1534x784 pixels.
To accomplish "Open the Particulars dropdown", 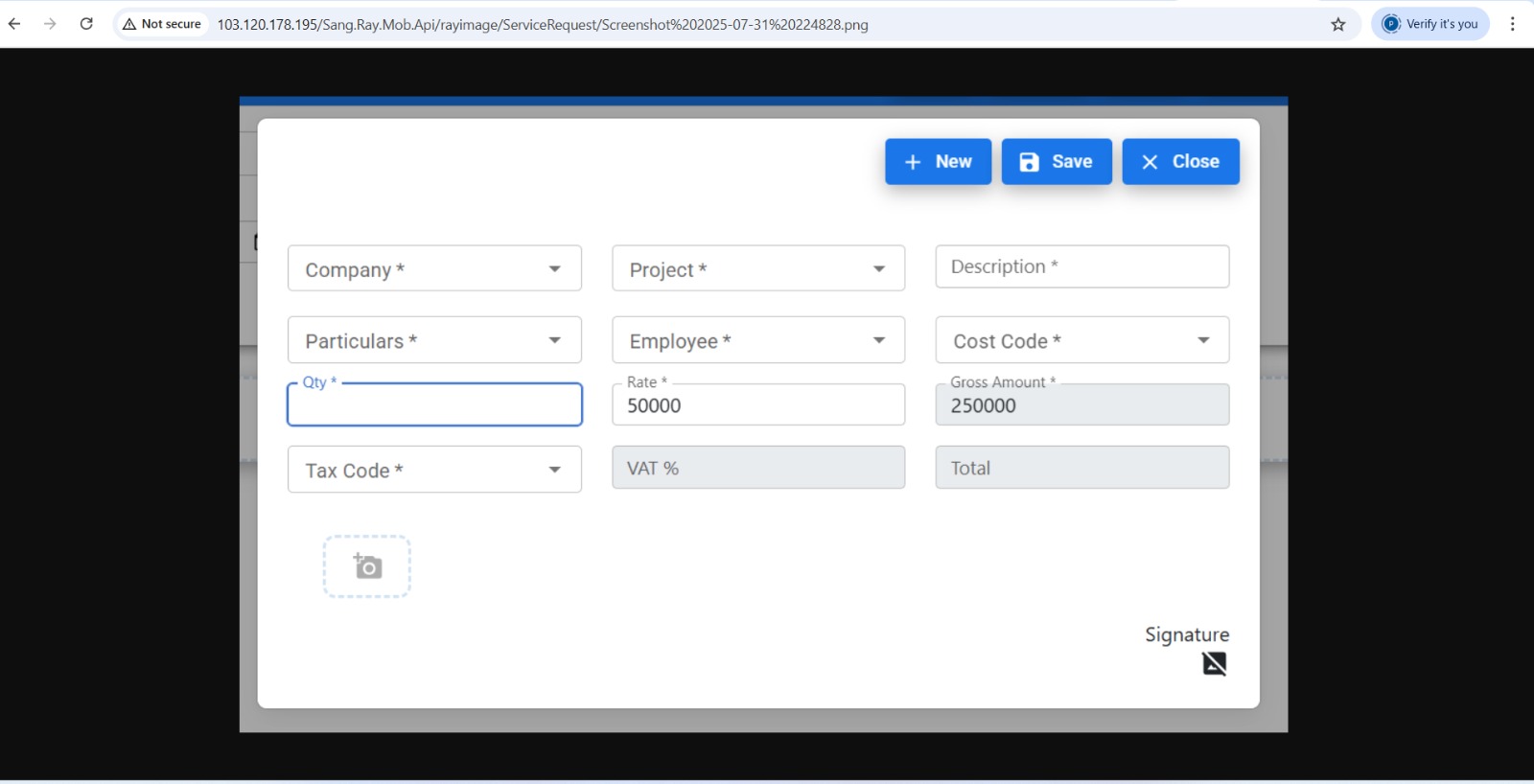I will [x=434, y=340].
